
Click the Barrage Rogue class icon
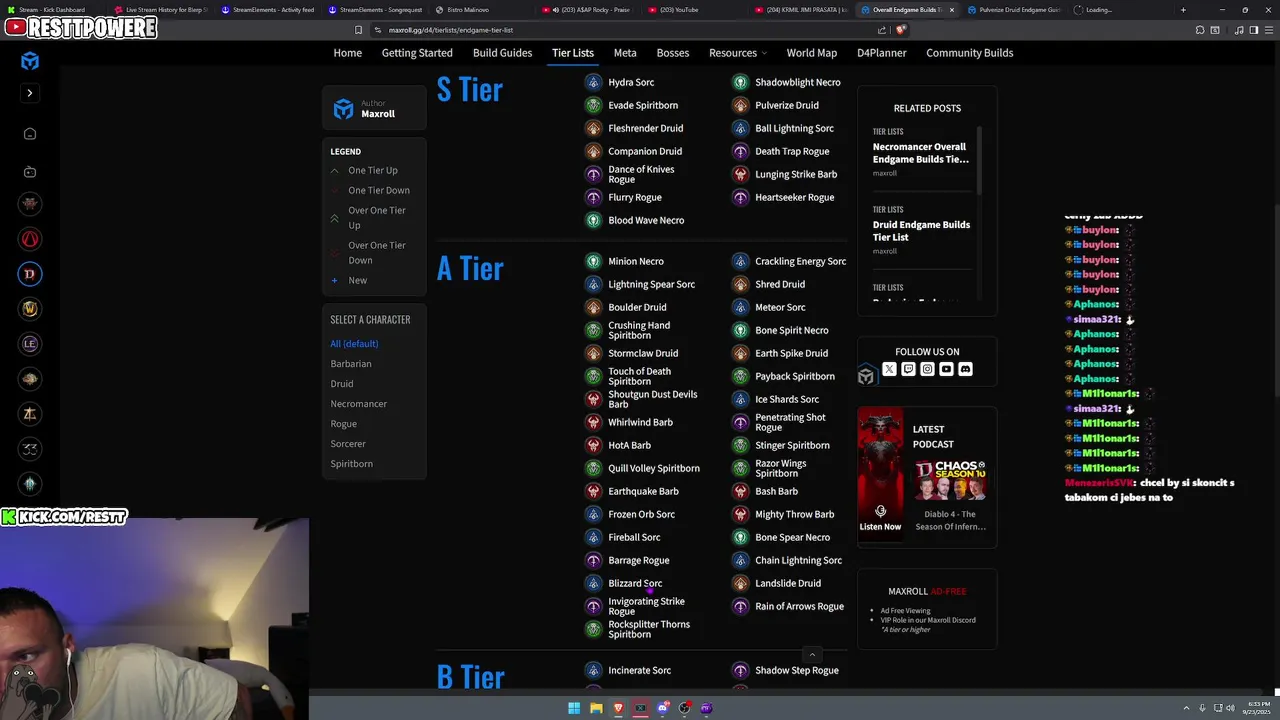[x=593, y=560]
